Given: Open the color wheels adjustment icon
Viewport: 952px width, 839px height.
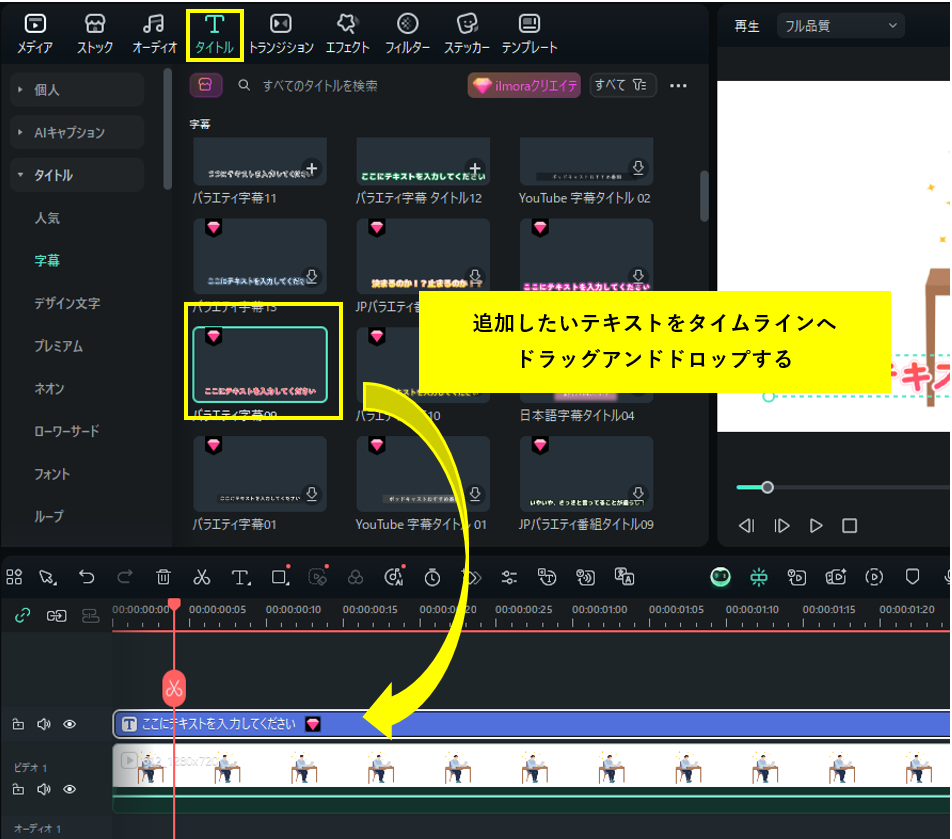Looking at the screenshot, I should click(355, 577).
